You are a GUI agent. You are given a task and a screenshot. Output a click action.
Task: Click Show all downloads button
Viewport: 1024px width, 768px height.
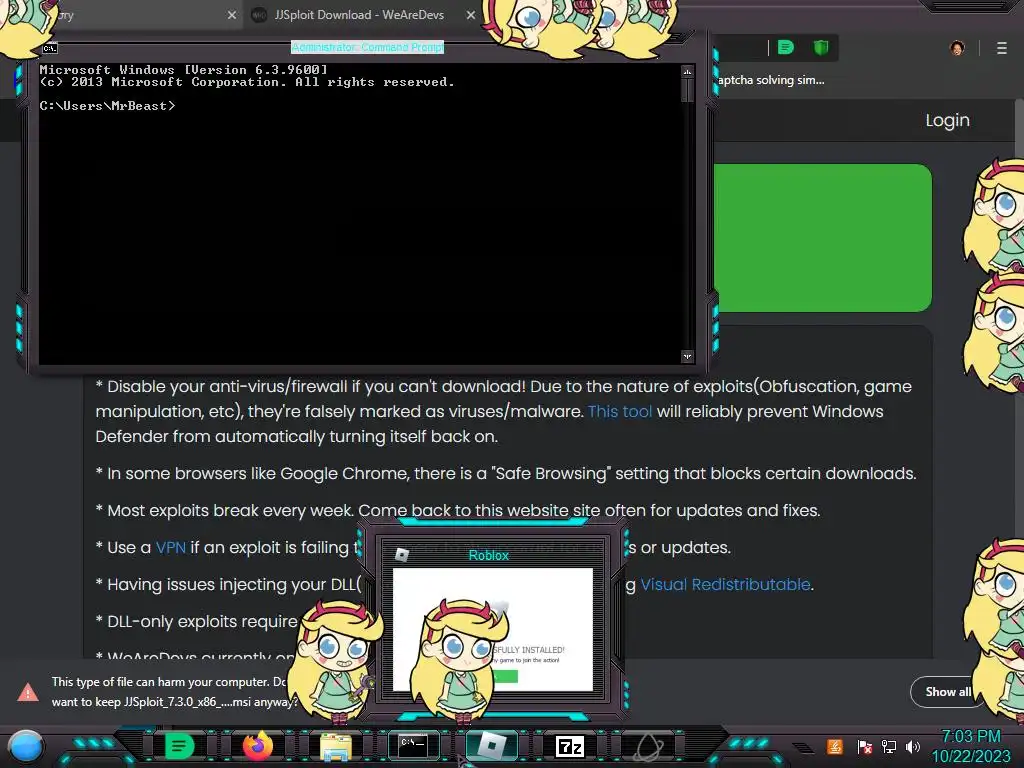(948, 692)
